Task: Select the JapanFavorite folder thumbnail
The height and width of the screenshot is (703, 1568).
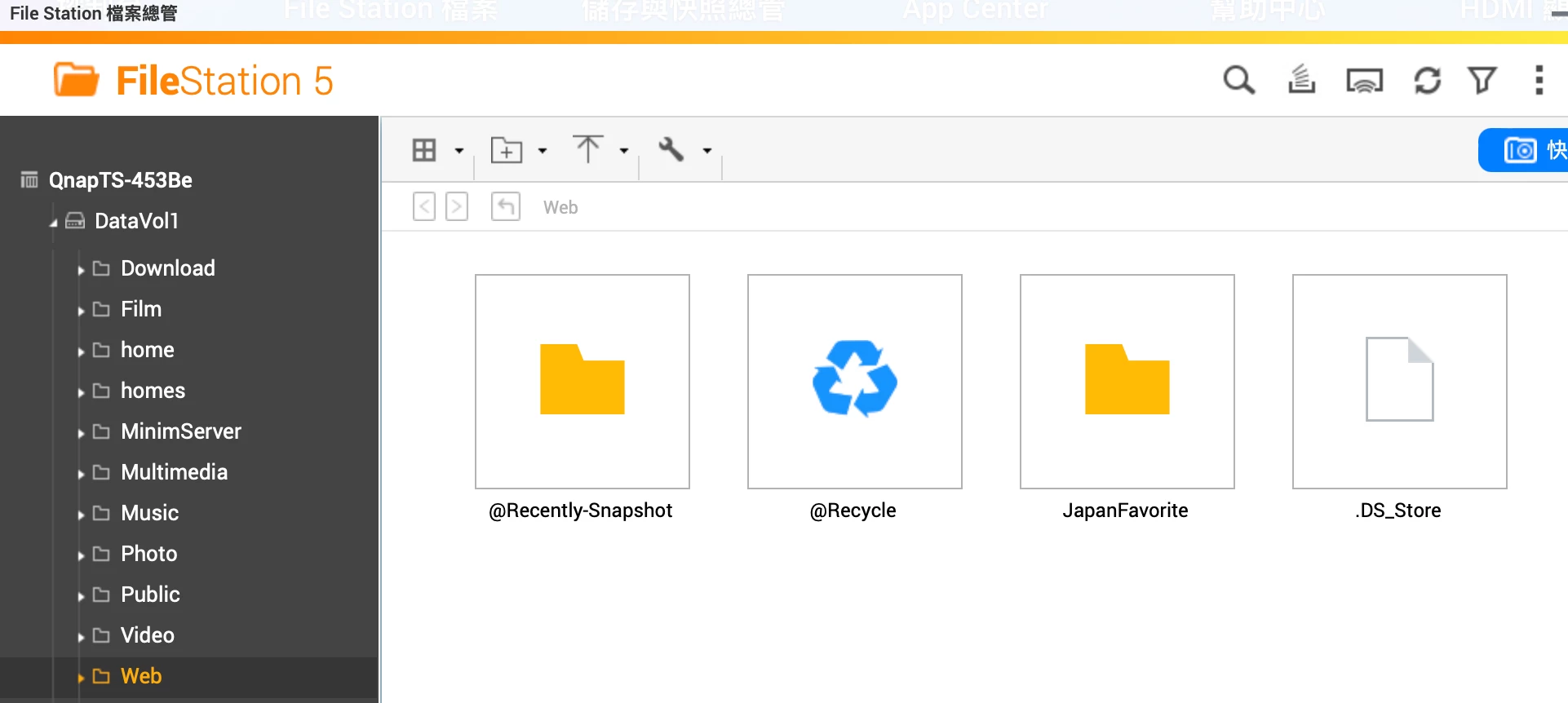Action: point(1127,382)
